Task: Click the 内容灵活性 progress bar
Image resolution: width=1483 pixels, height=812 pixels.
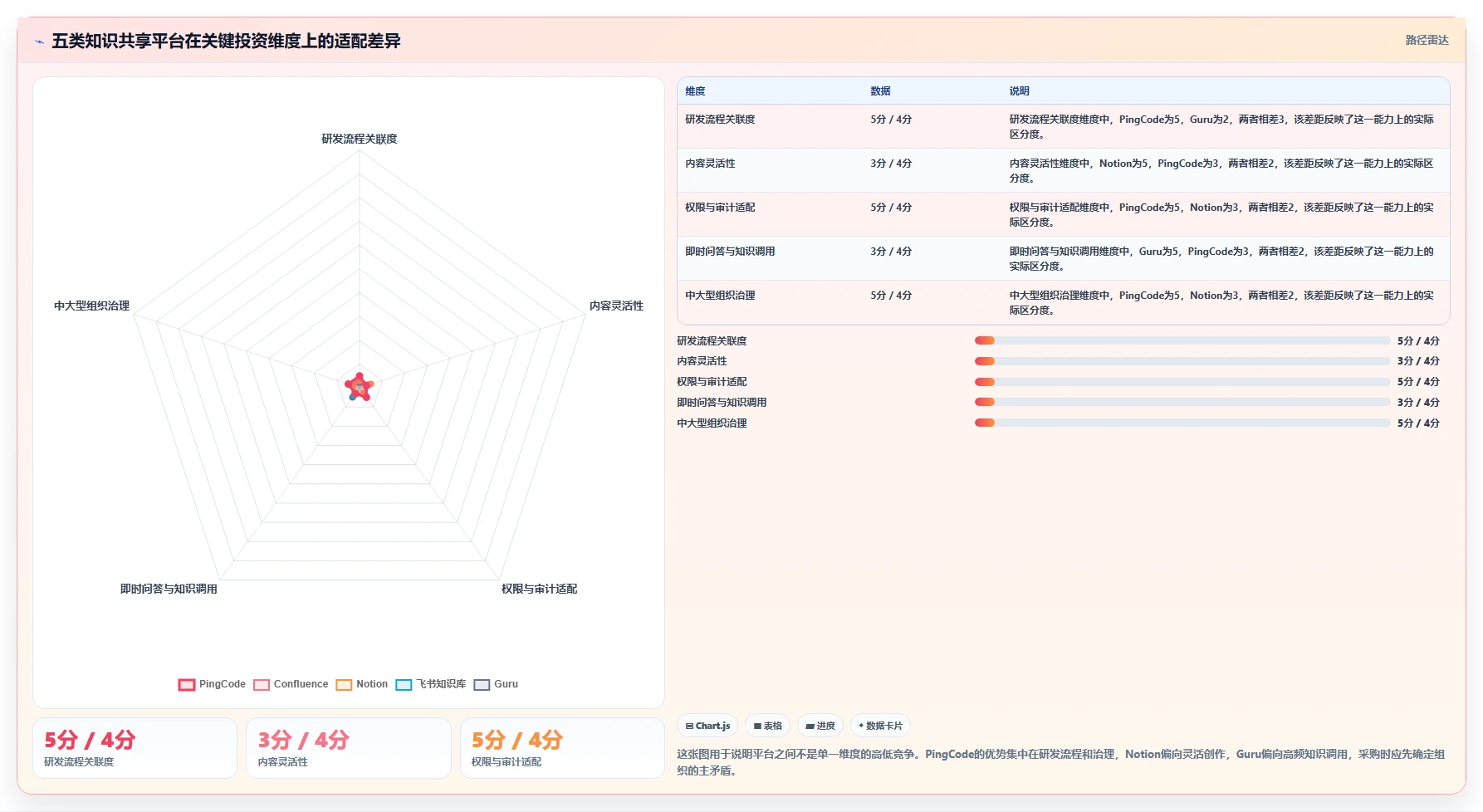Action: 1182,361
